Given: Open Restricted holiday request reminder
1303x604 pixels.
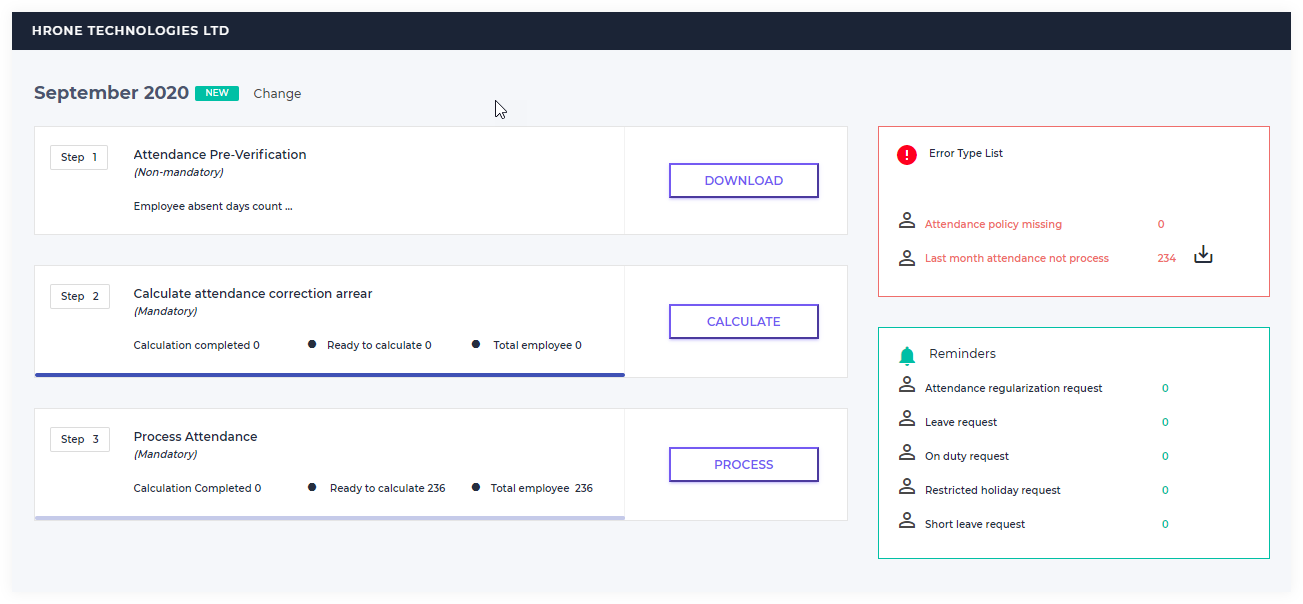Looking at the screenshot, I should 993,490.
